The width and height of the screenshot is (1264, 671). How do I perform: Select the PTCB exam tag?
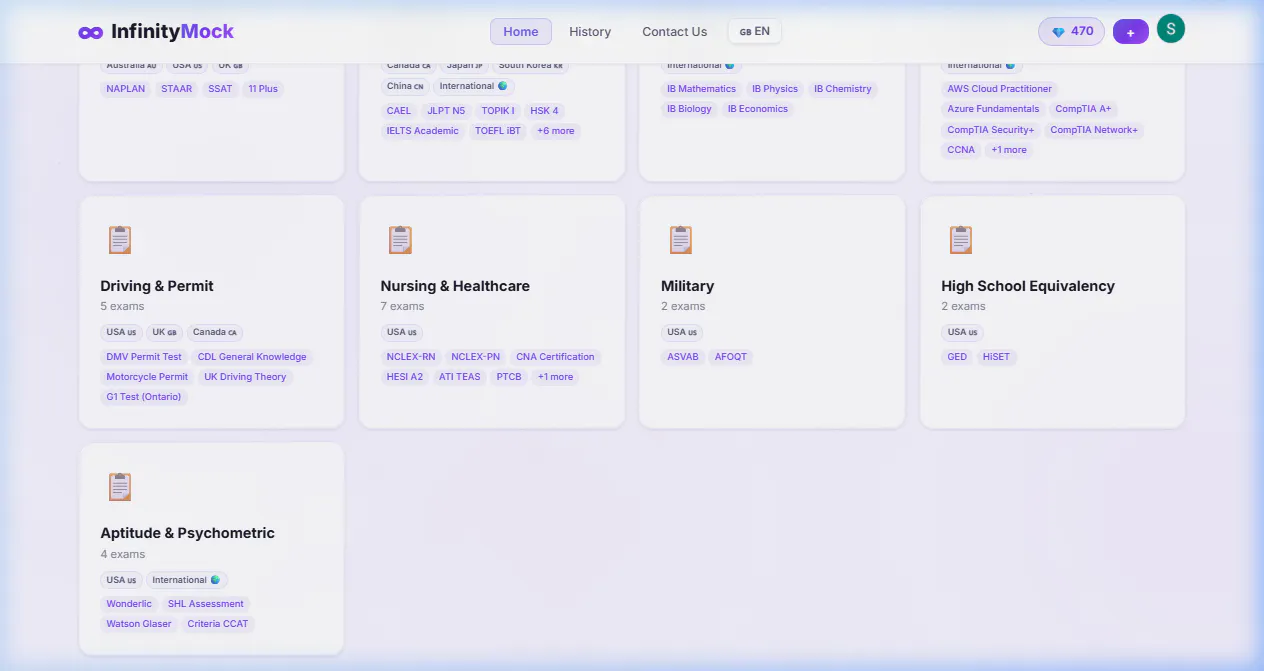click(x=509, y=377)
